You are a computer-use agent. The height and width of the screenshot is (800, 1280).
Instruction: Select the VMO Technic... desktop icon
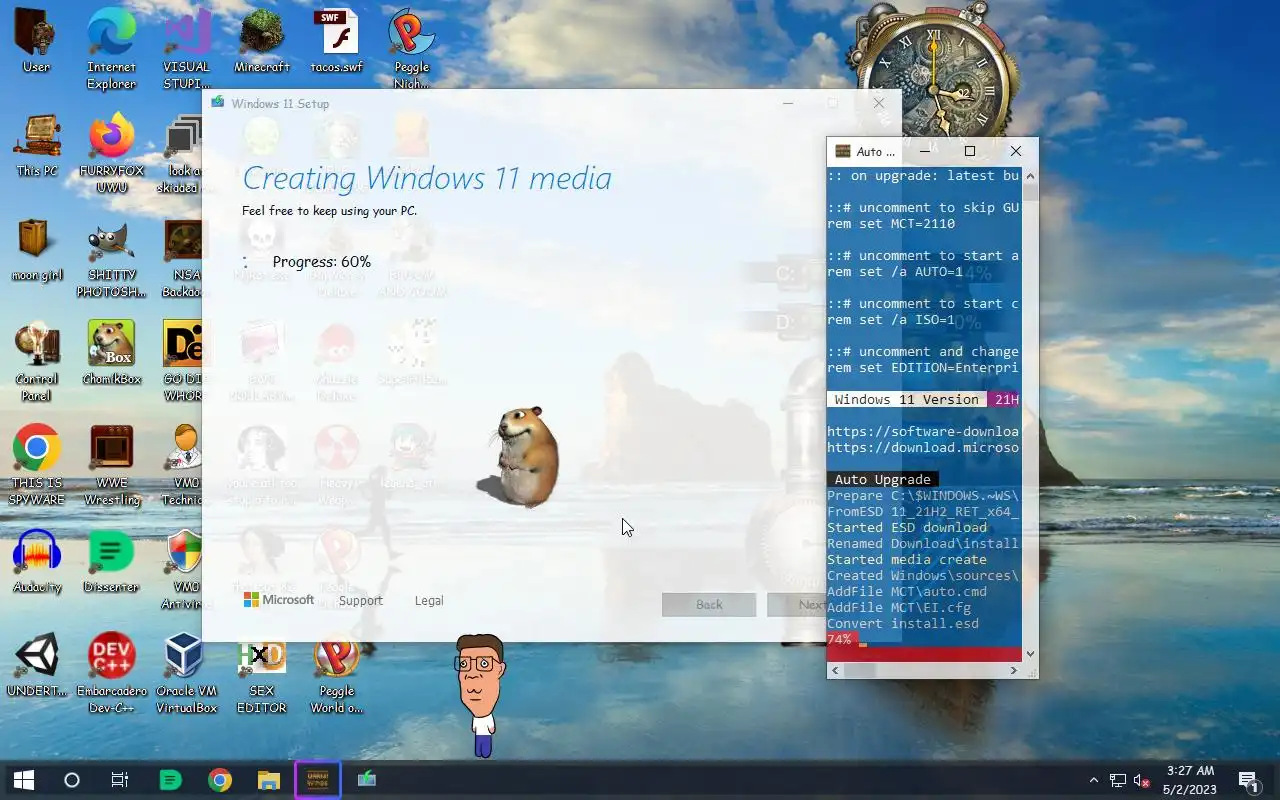[x=185, y=464]
